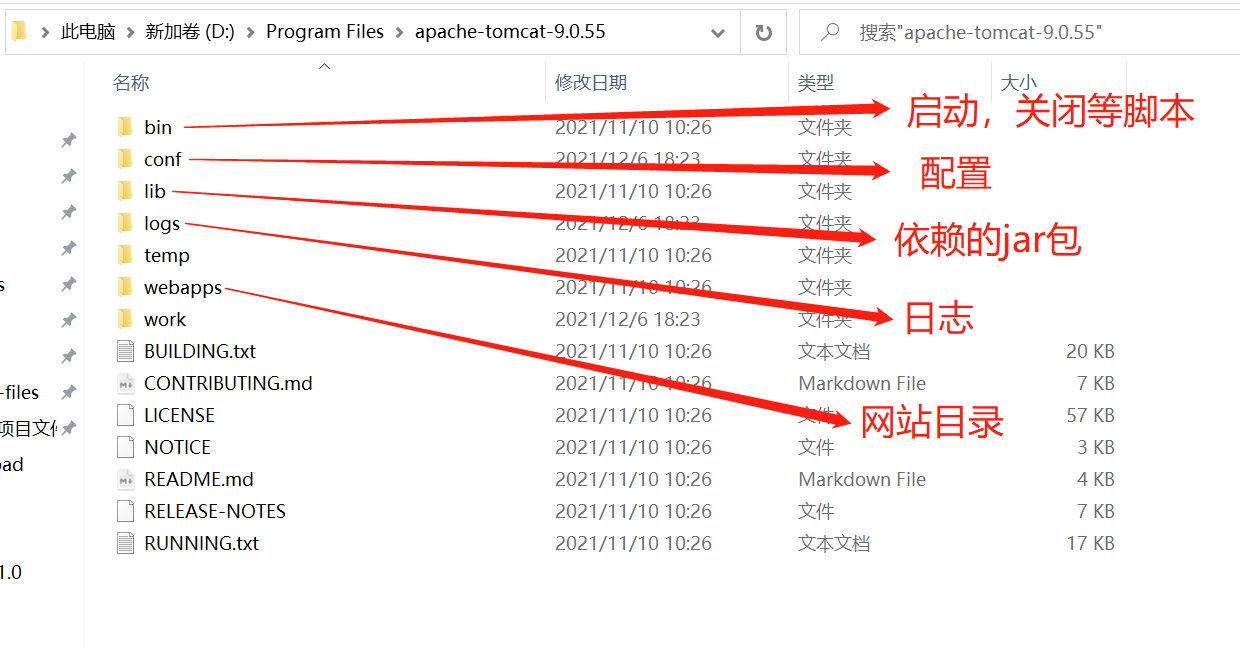Click the modified date of temp folder
1240x649 pixels.
633,255
